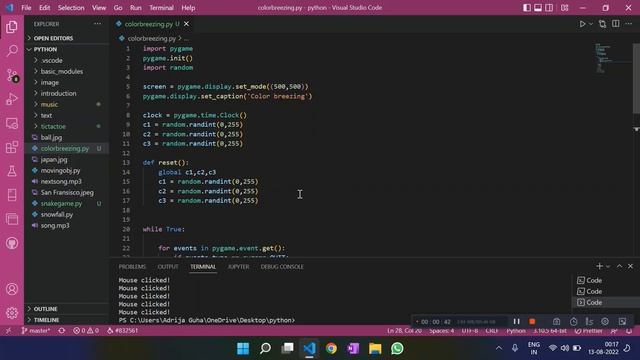Open movingobj.py in the explorer
Image resolution: width=640 pixels, height=360 pixels.
(67, 171)
